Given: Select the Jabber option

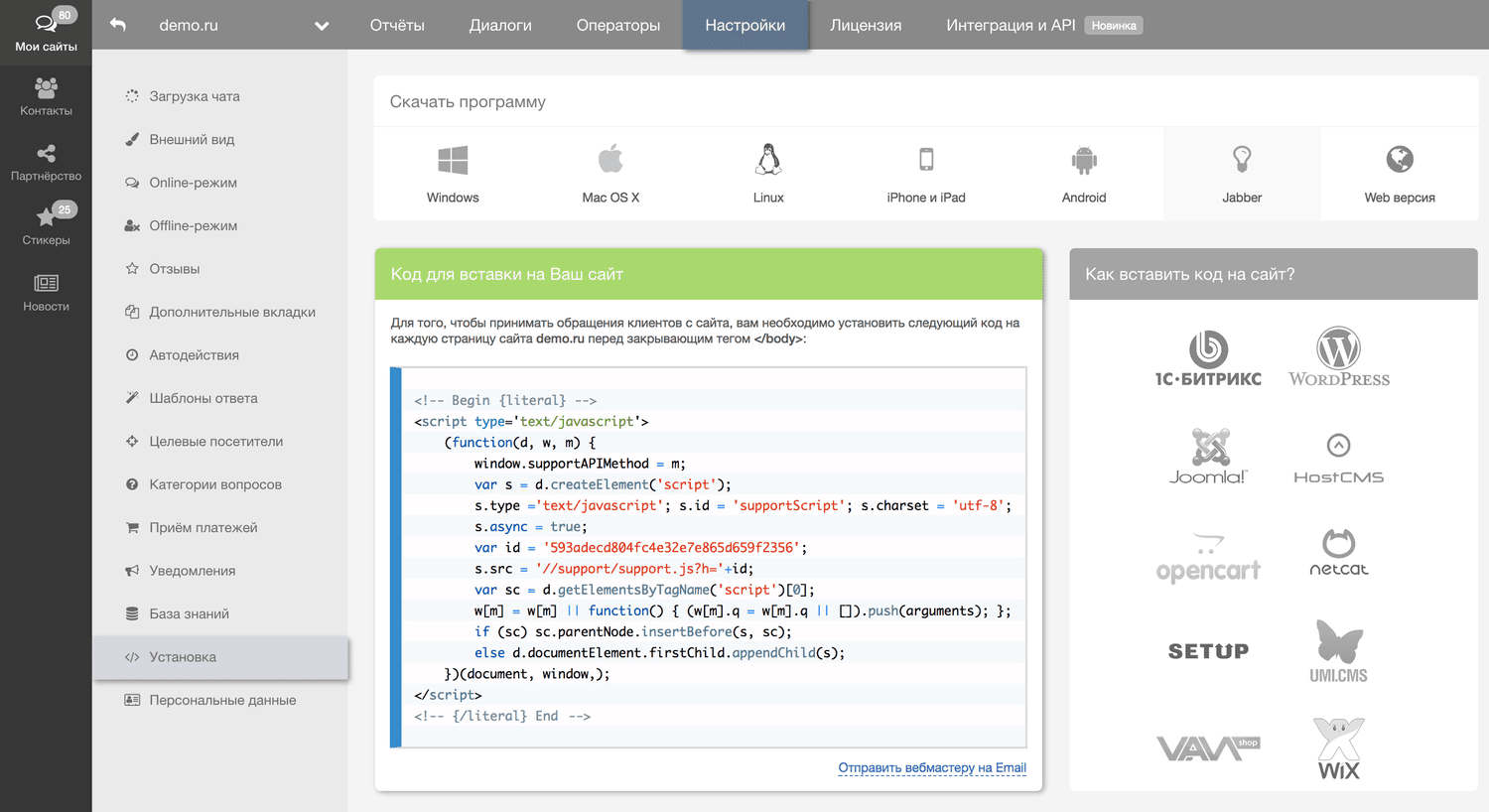Looking at the screenshot, I should (x=1242, y=174).
